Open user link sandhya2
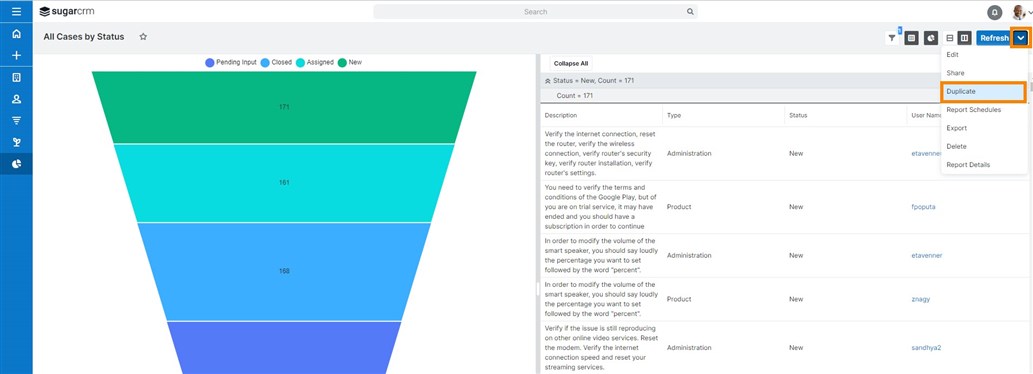Viewport: 1033px width, 374px height. tap(926, 348)
